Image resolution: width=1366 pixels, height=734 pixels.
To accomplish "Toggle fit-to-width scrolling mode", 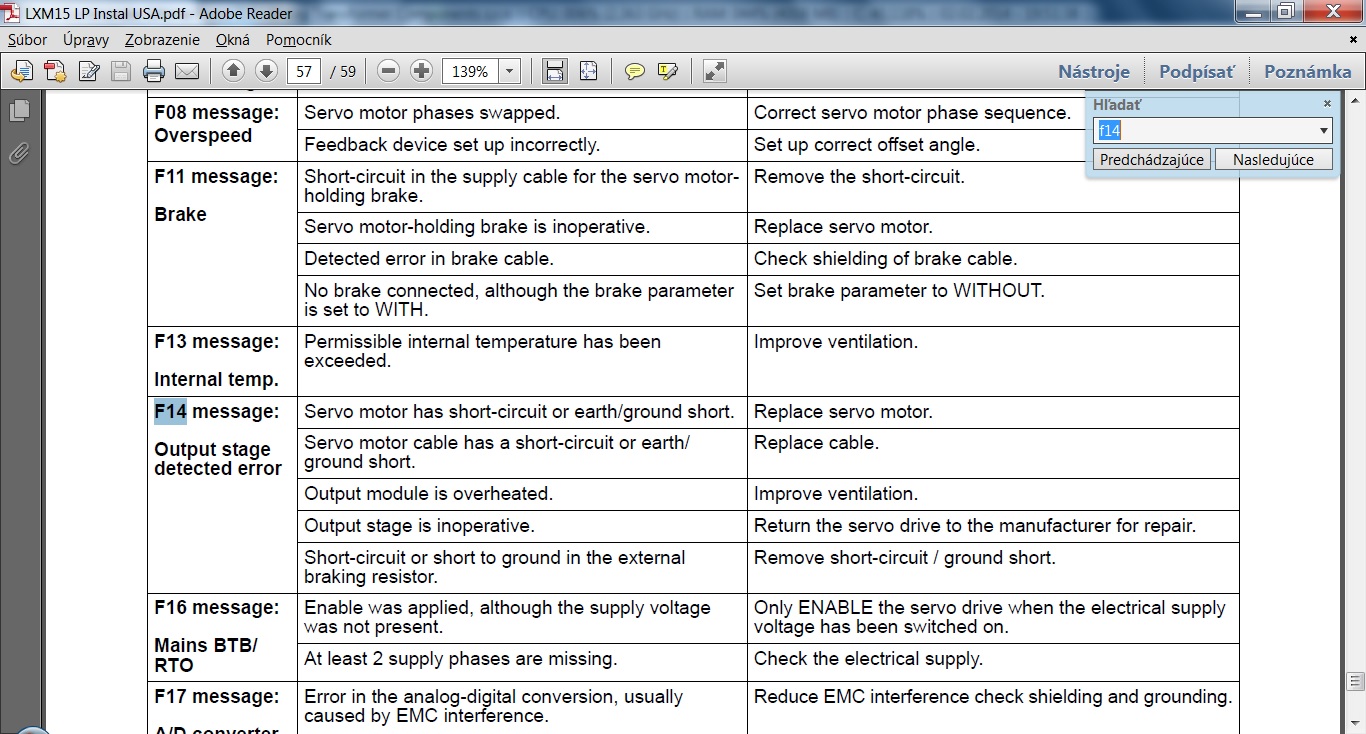I will pyautogui.click(x=554, y=71).
